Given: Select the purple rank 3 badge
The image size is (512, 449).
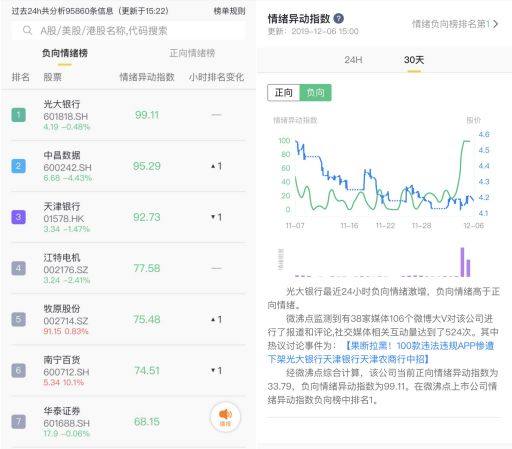Looking at the screenshot, I should pos(18,217).
